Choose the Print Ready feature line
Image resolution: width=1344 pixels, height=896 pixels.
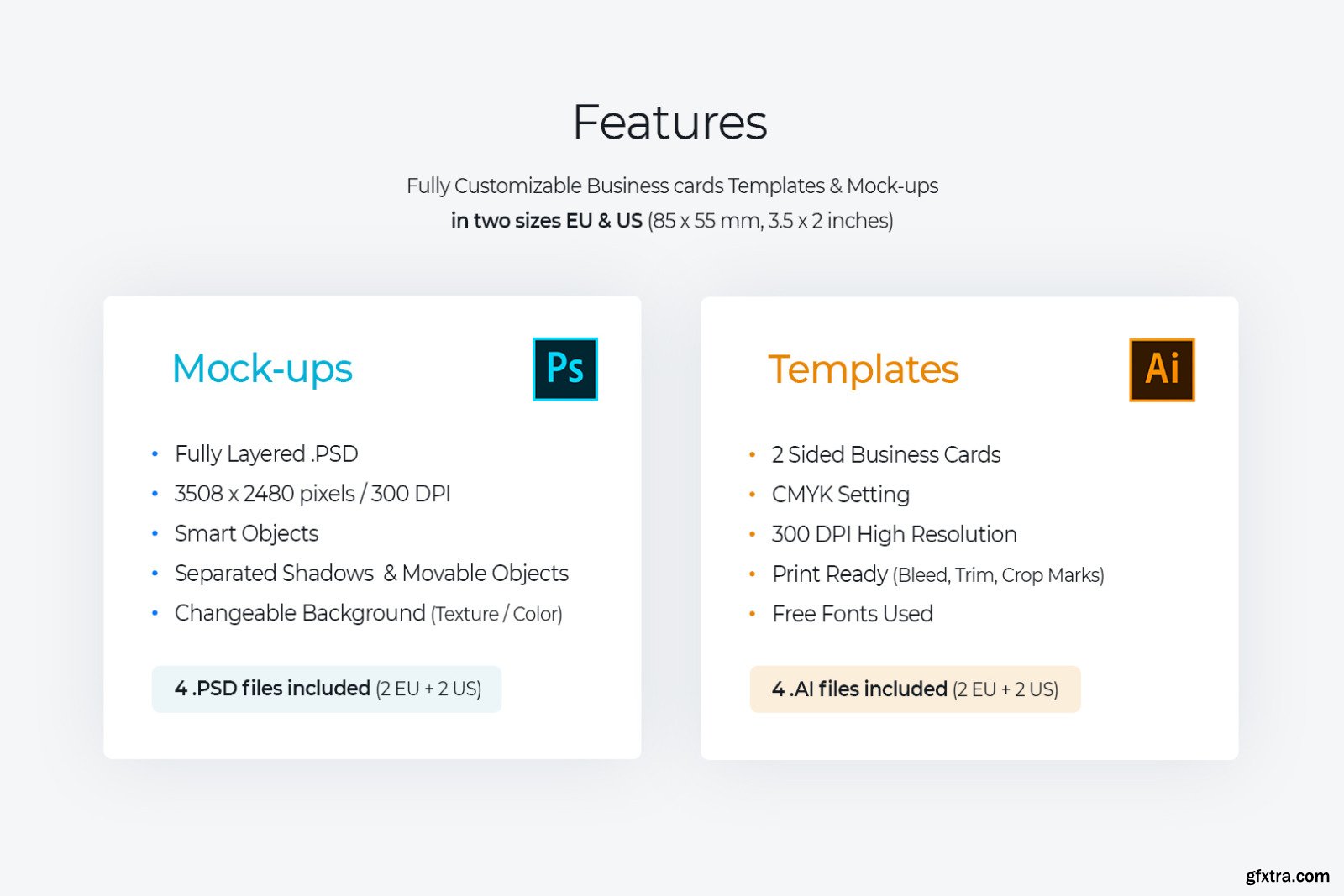[x=937, y=574]
